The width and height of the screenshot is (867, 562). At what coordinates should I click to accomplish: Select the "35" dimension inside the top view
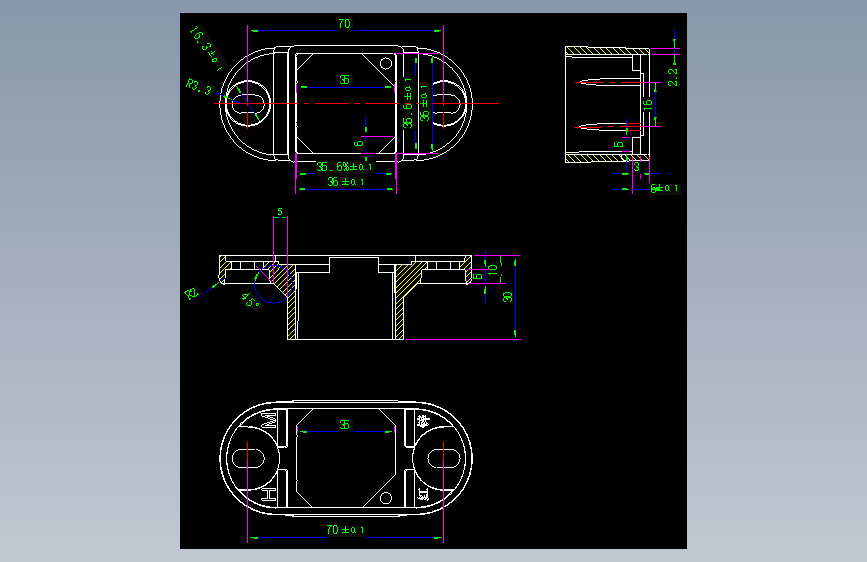(x=344, y=80)
